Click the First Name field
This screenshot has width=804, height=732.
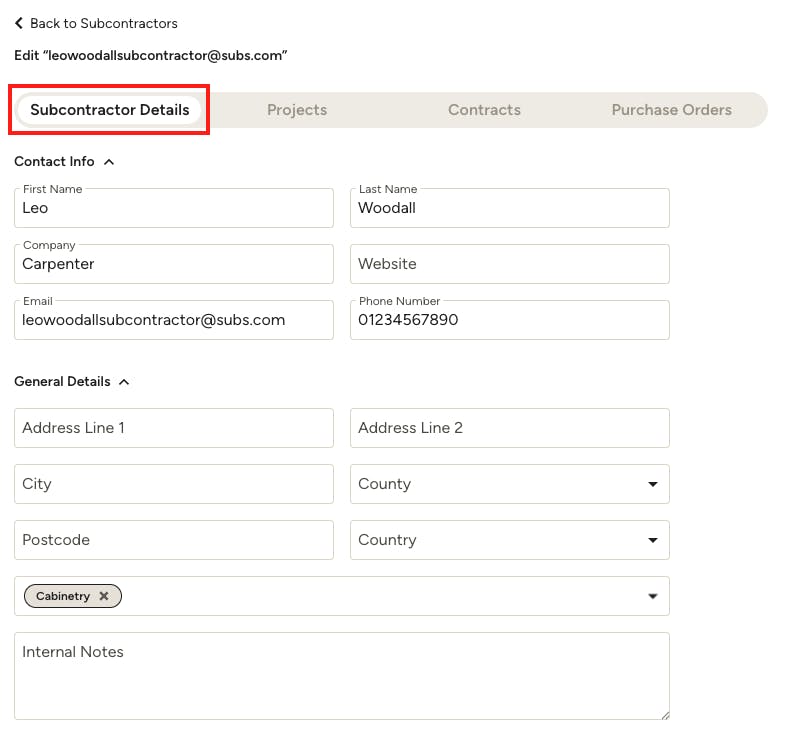(x=174, y=209)
